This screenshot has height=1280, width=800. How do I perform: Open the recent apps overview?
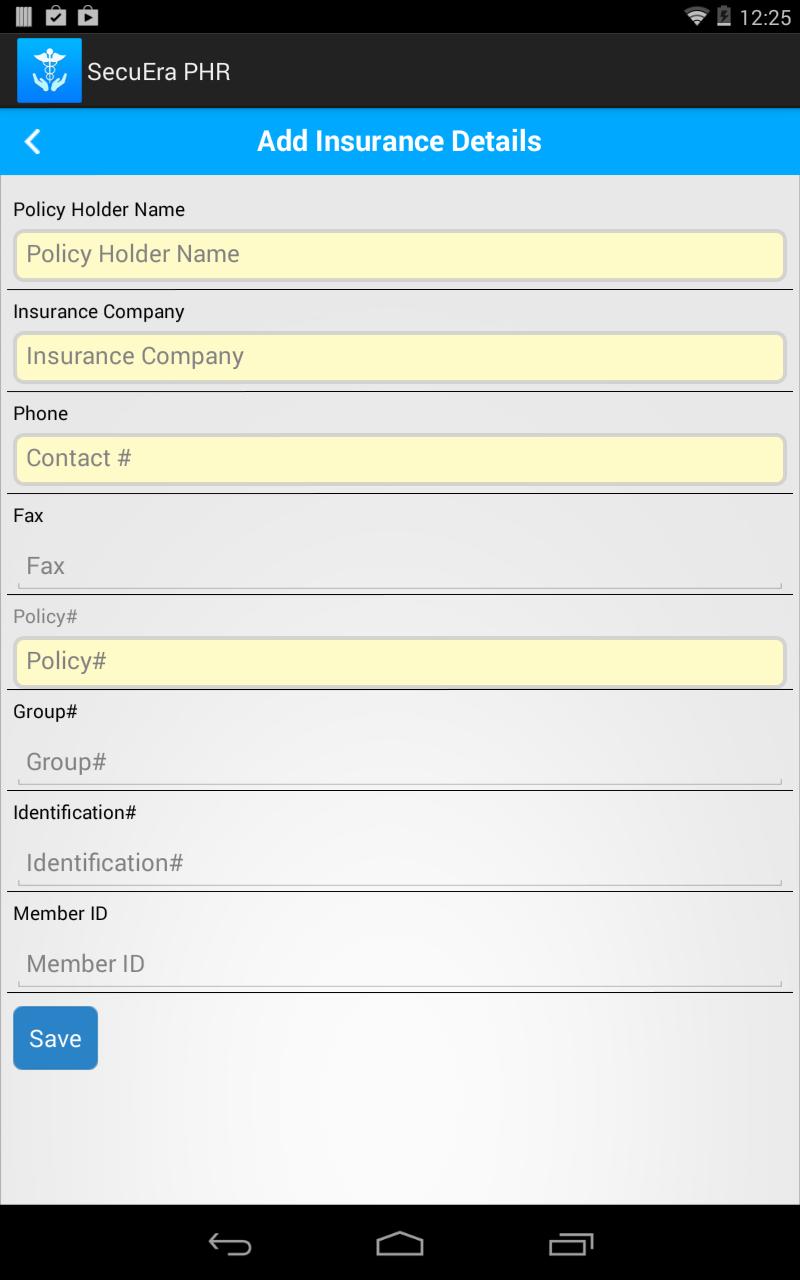[571, 1244]
